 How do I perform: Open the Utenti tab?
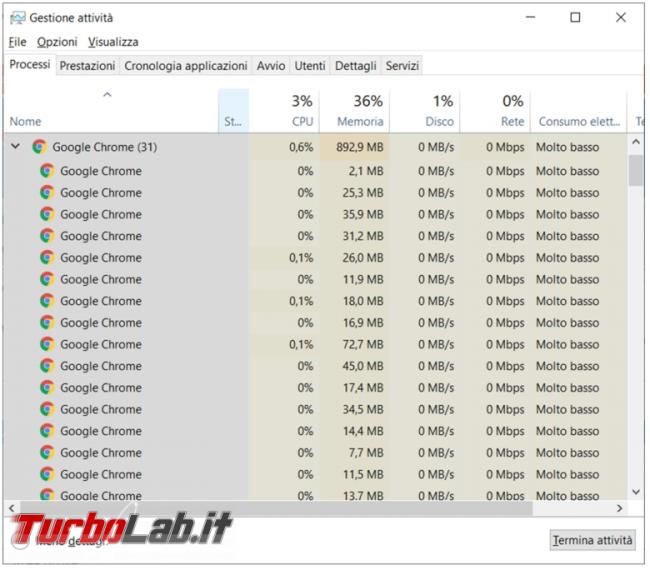(x=310, y=65)
